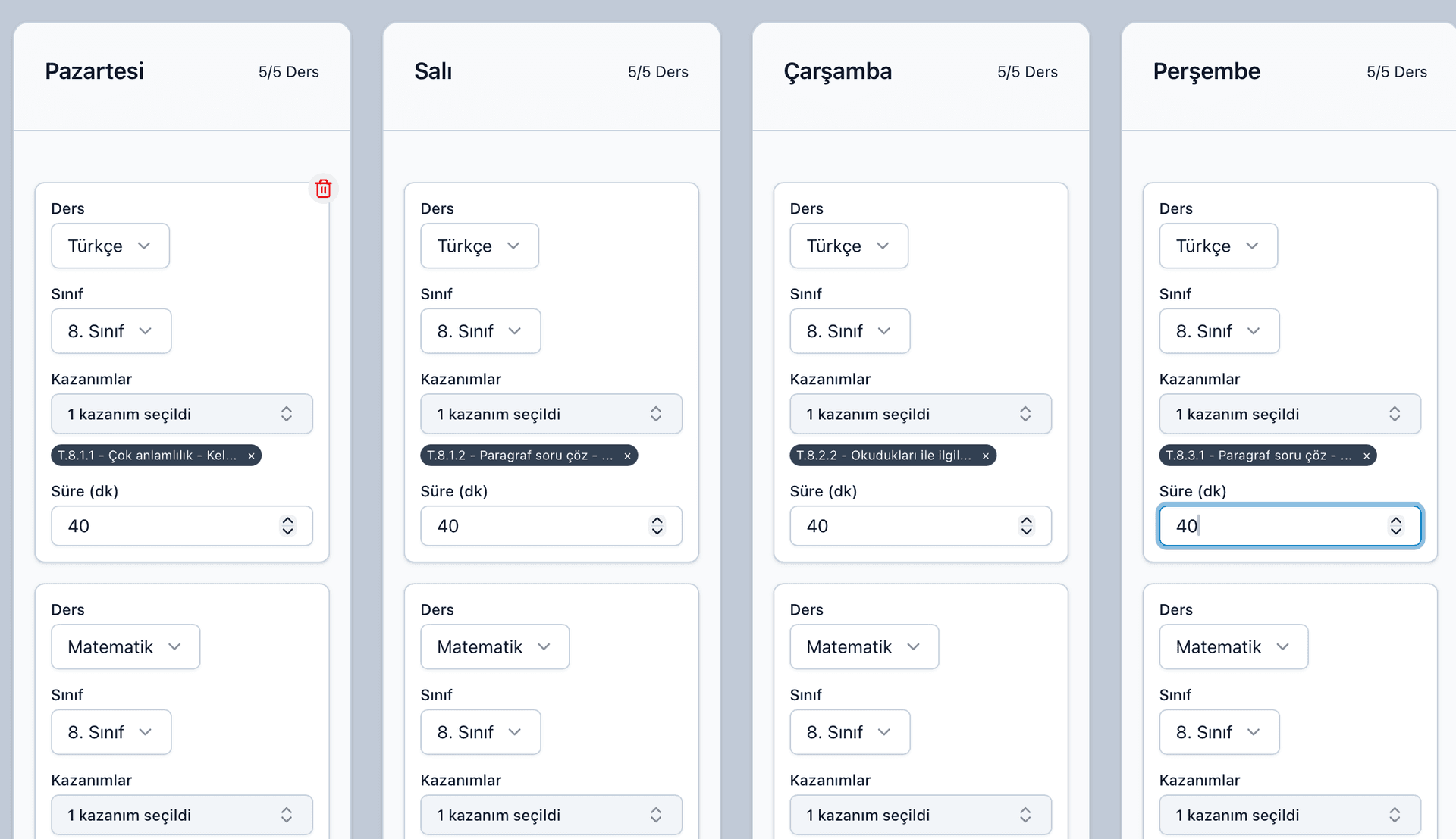Click Pazartesi first Süre duration field
The width and height of the screenshot is (1456, 839).
[x=167, y=526]
